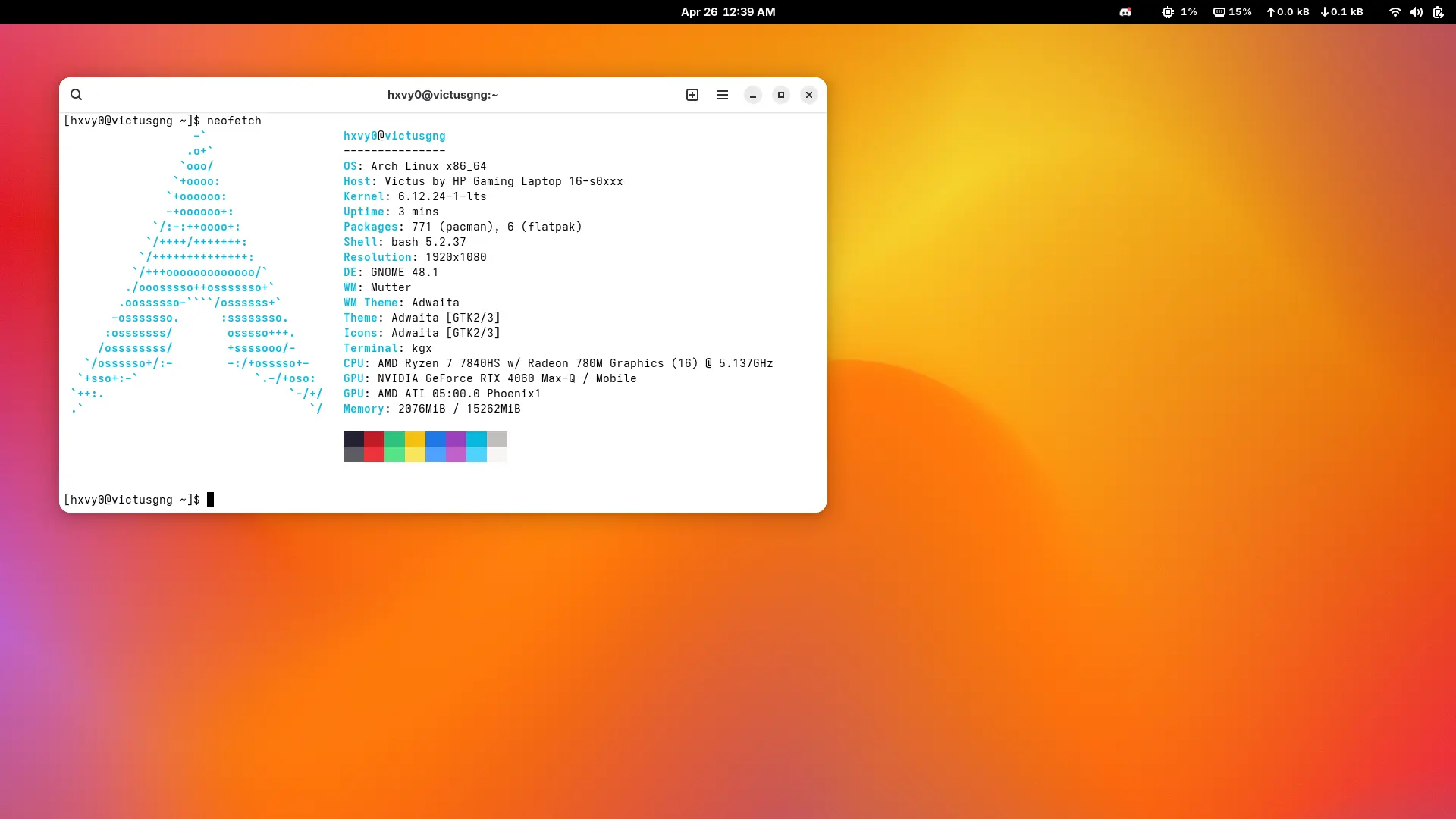The height and width of the screenshot is (819, 1456).
Task: Click the Icons Adwaita [GTK2/3] line
Action: (x=422, y=333)
